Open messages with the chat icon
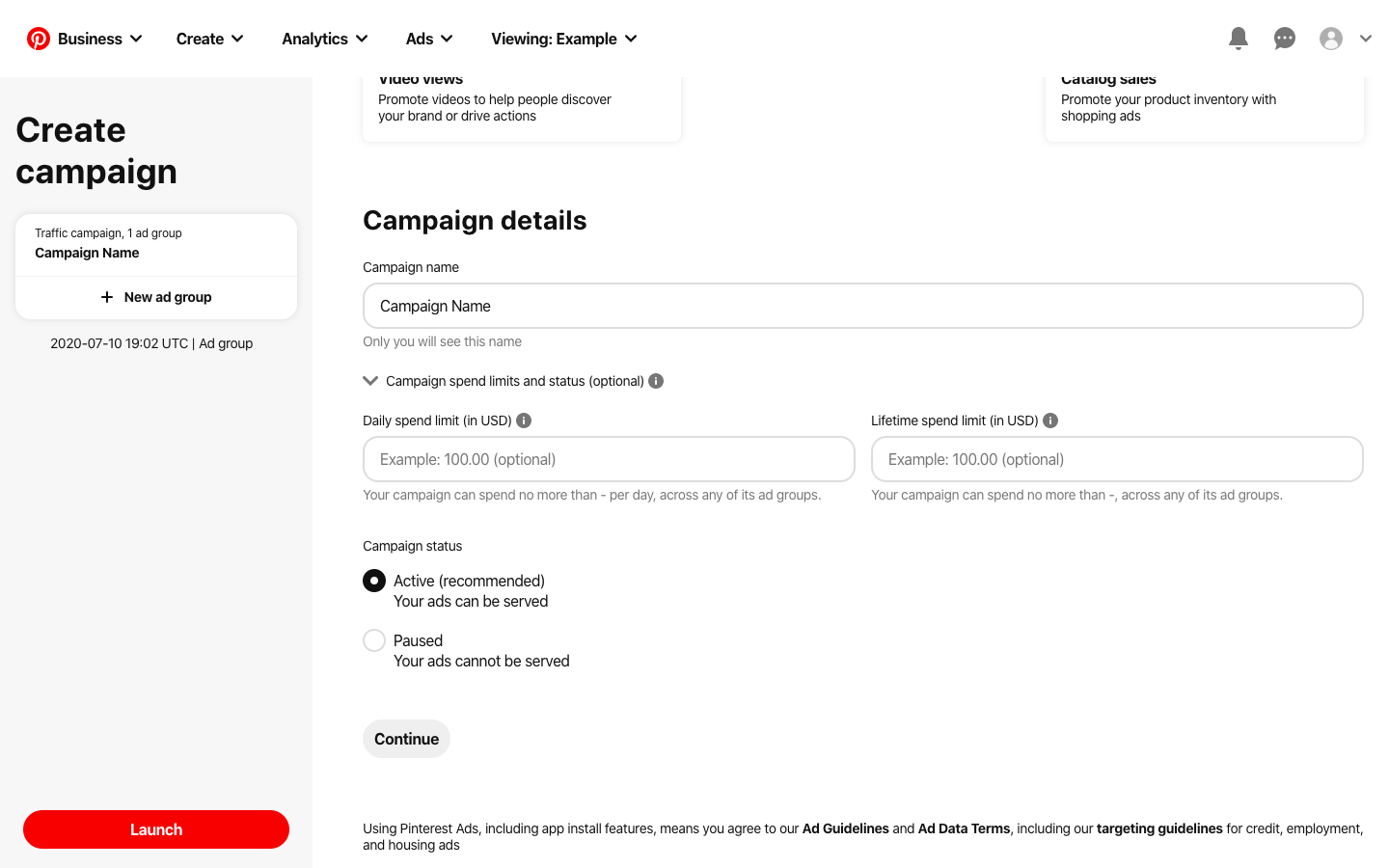This screenshot has height=868, width=1389. pos(1285,39)
